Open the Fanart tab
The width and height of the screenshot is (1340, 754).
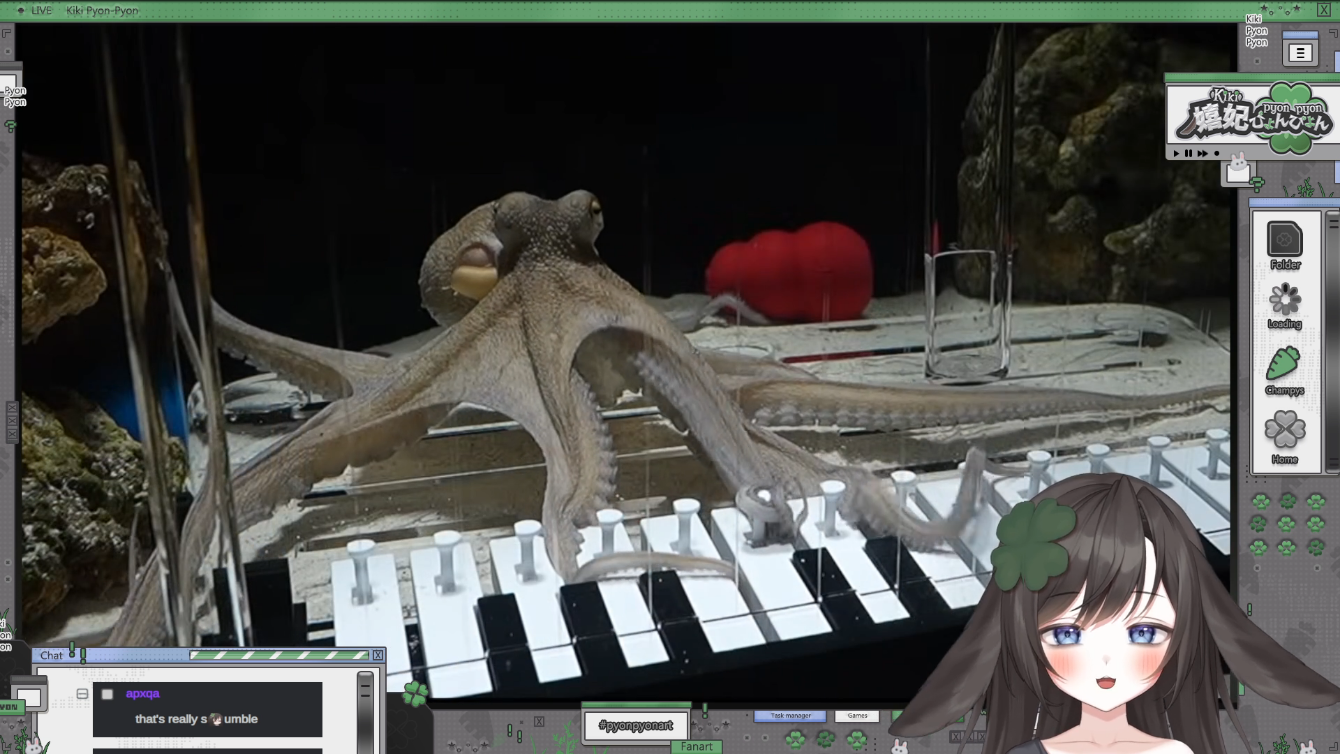click(695, 747)
